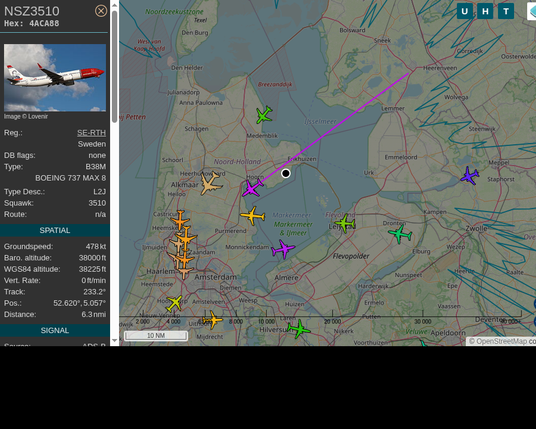This screenshot has height=429, width=536.
Task: Select the orange aircraft near Castricum
Action: pyautogui.click(x=180, y=220)
